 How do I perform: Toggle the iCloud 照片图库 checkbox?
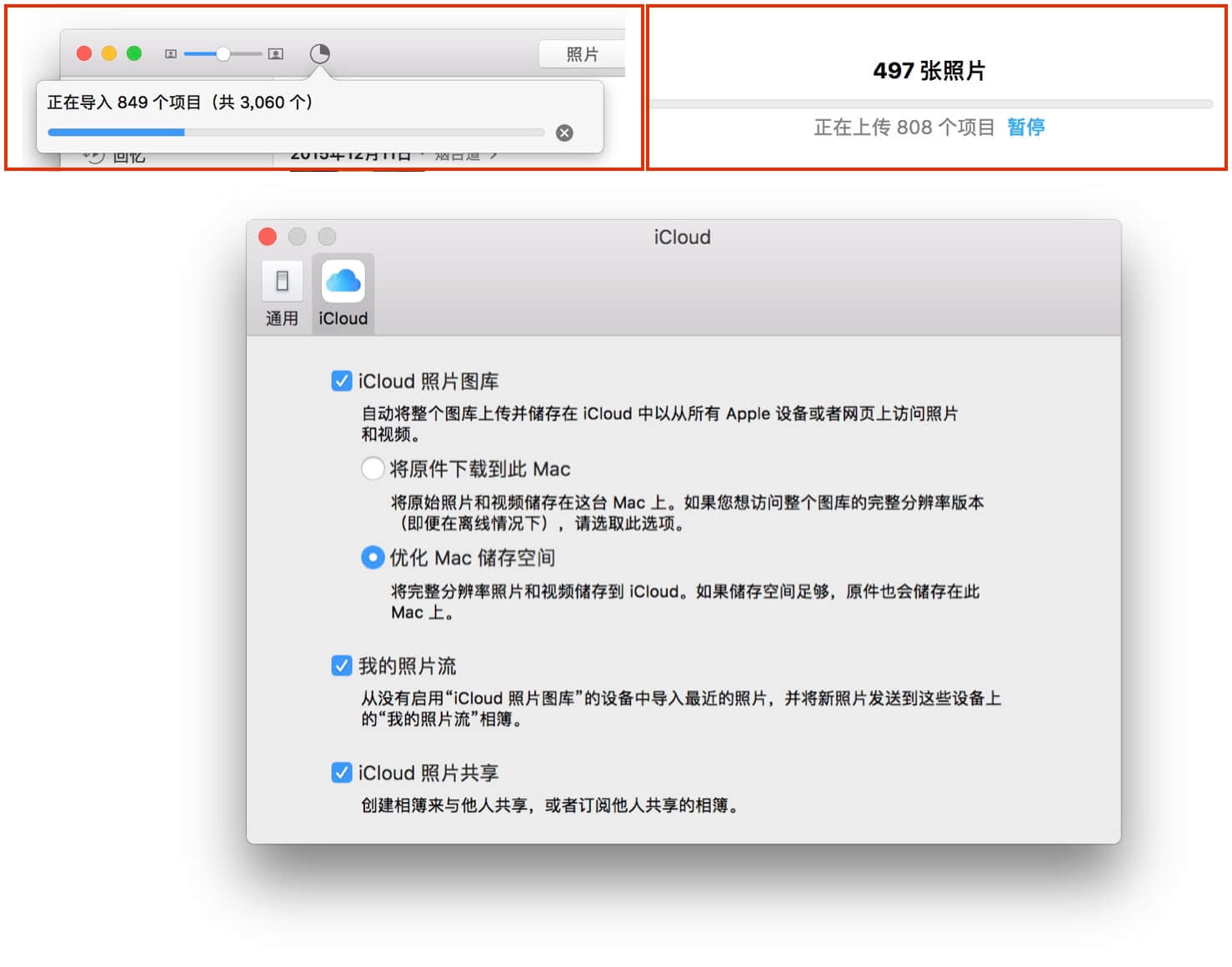[341, 381]
